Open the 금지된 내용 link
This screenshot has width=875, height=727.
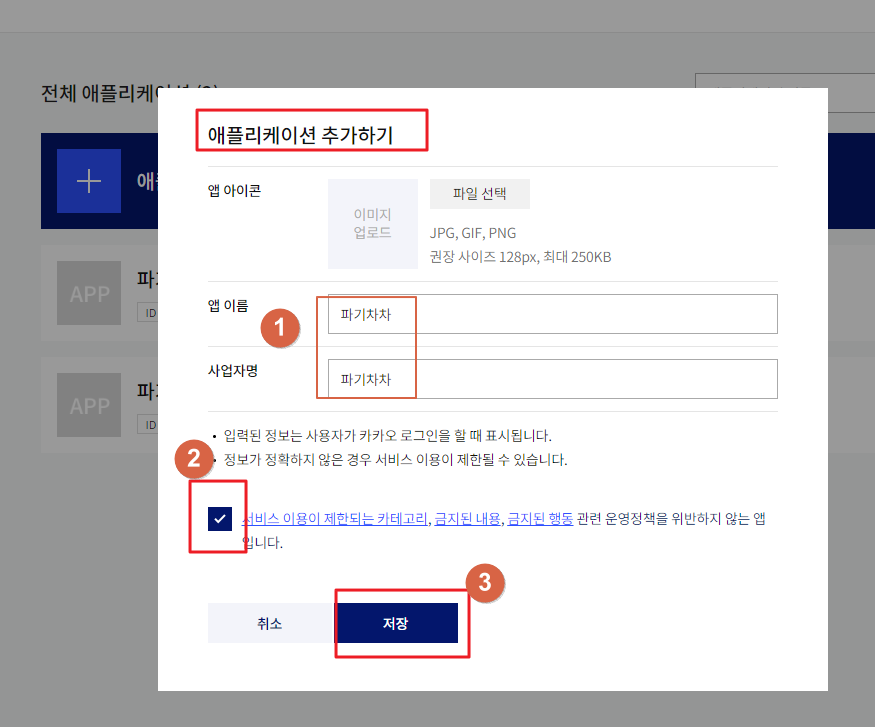[467, 519]
